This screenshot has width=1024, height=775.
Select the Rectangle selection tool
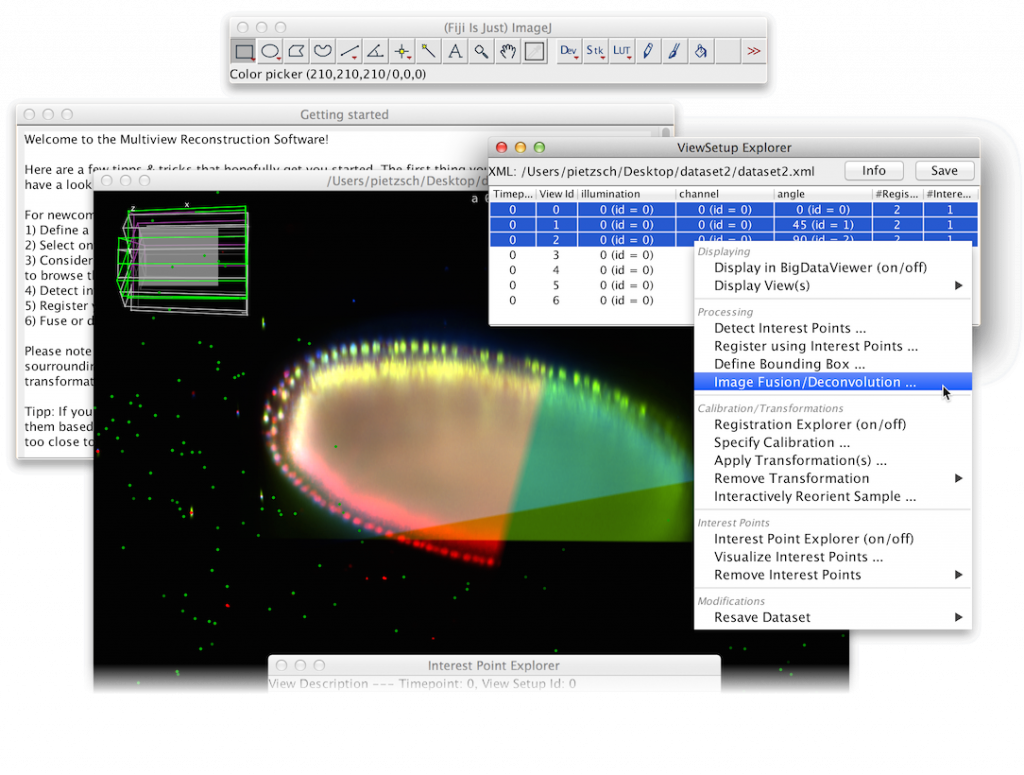tap(244, 51)
